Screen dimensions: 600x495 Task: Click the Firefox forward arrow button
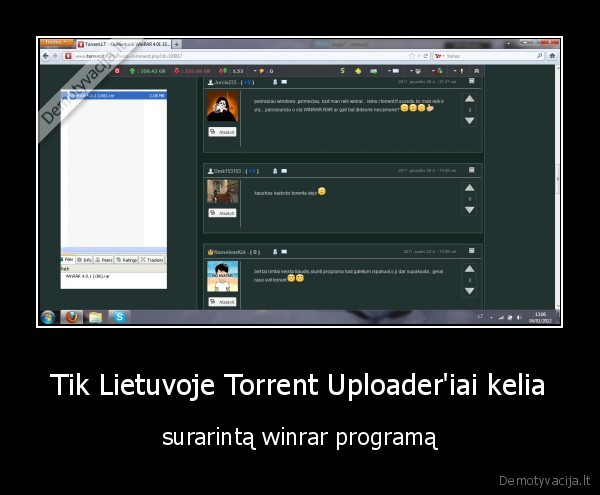point(55,56)
